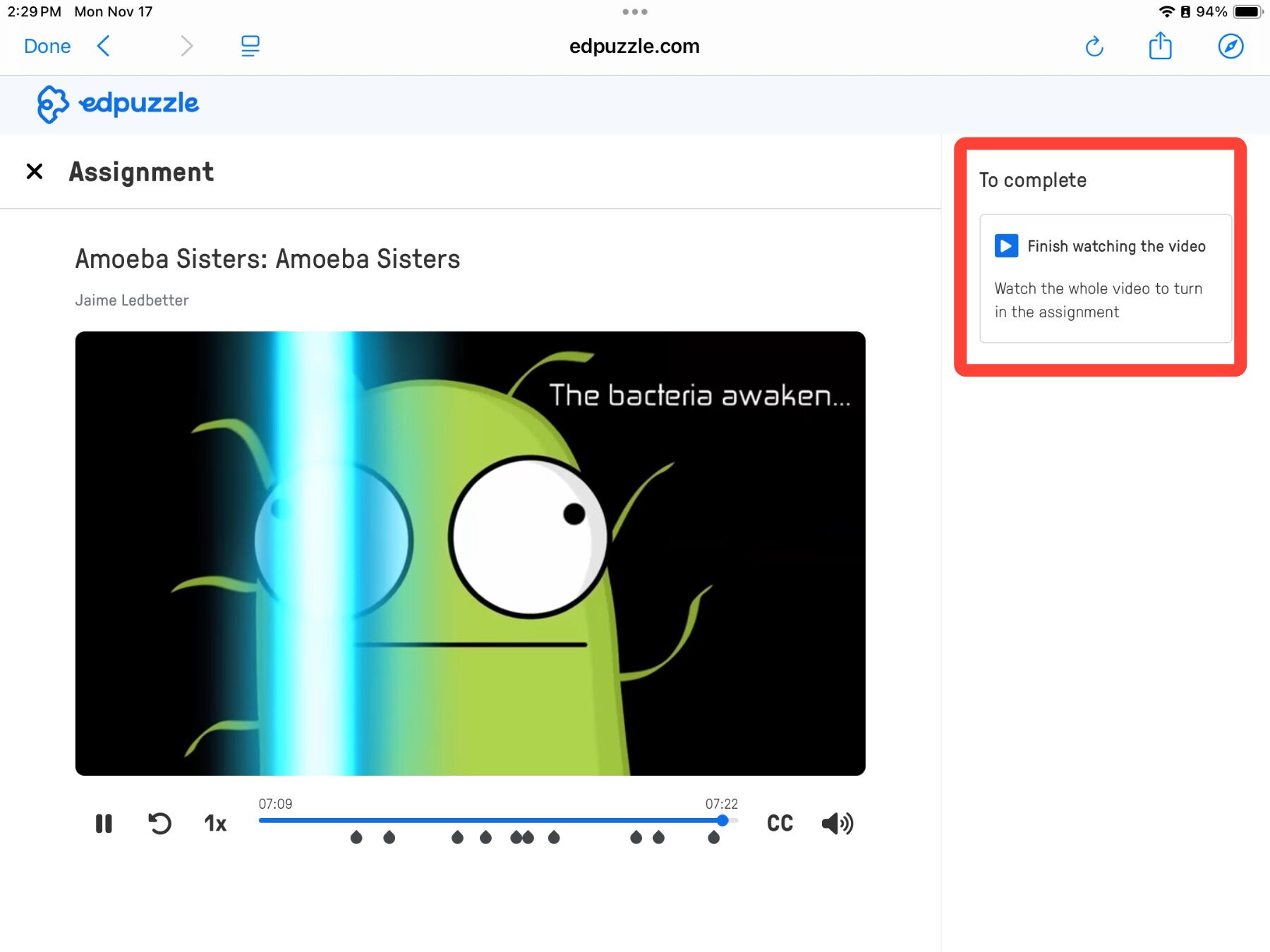
Task: Tap the Wi-Fi status icon
Action: pyautogui.click(x=1166, y=11)
